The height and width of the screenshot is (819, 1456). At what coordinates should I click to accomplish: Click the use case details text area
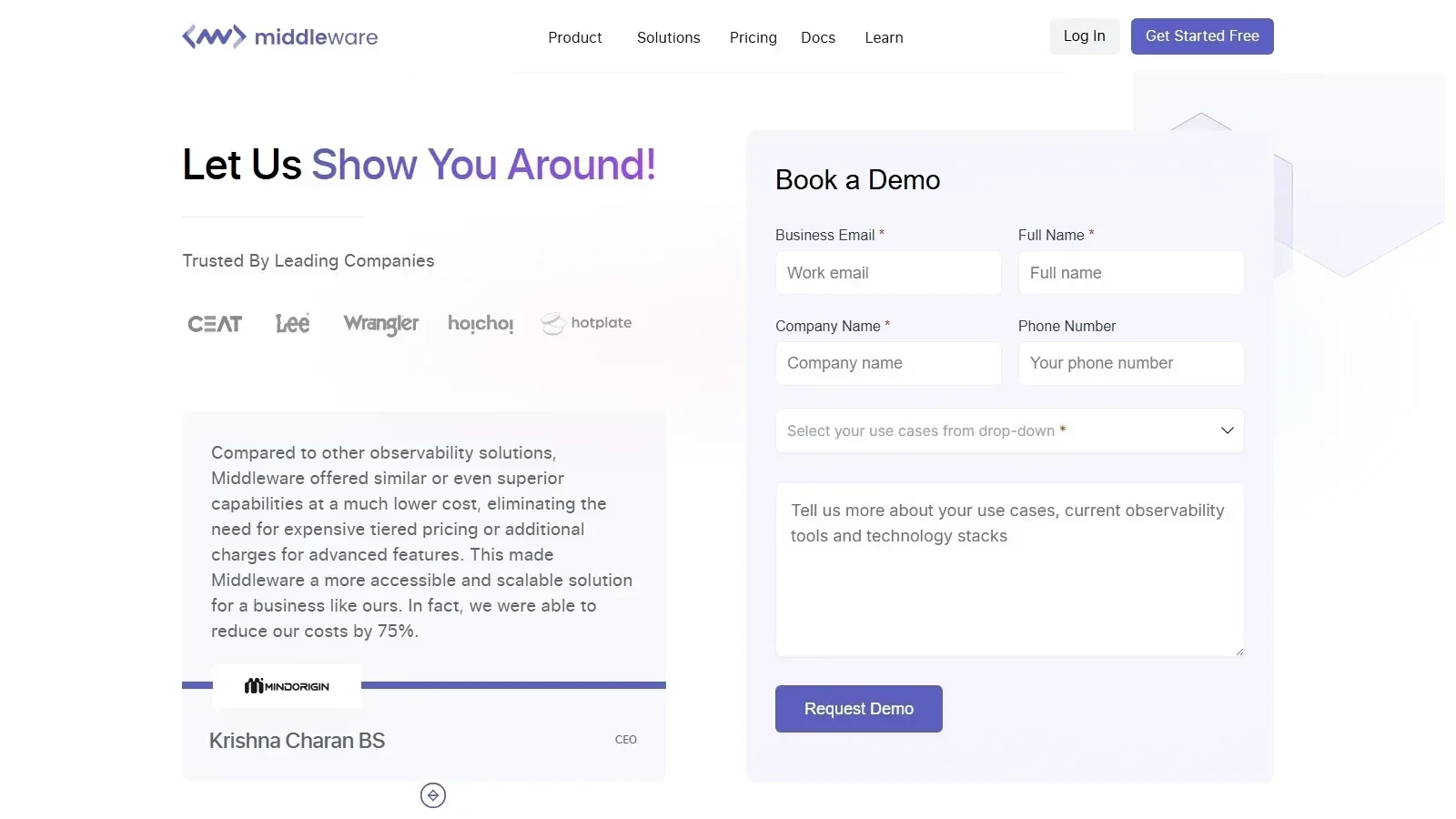coord(1009,570)
